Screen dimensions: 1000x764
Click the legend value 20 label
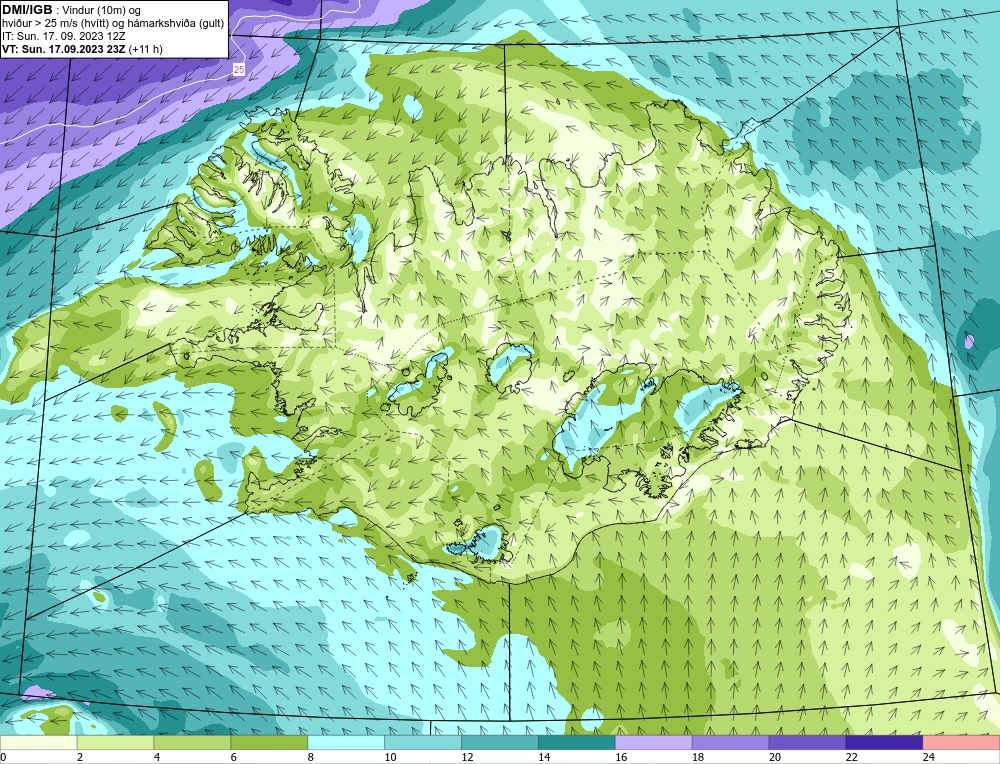775,757
